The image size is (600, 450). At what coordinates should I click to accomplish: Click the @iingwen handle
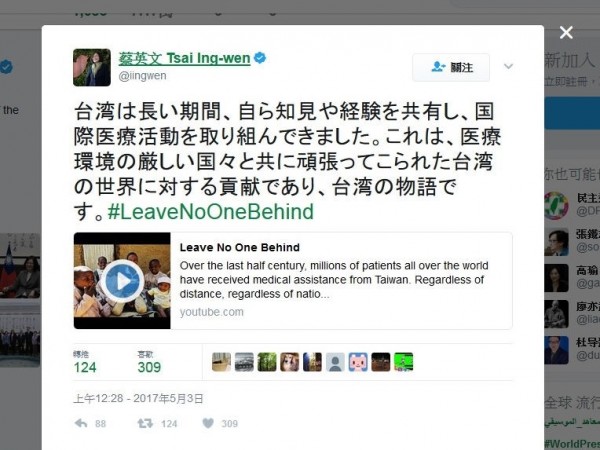coord(142,76)
